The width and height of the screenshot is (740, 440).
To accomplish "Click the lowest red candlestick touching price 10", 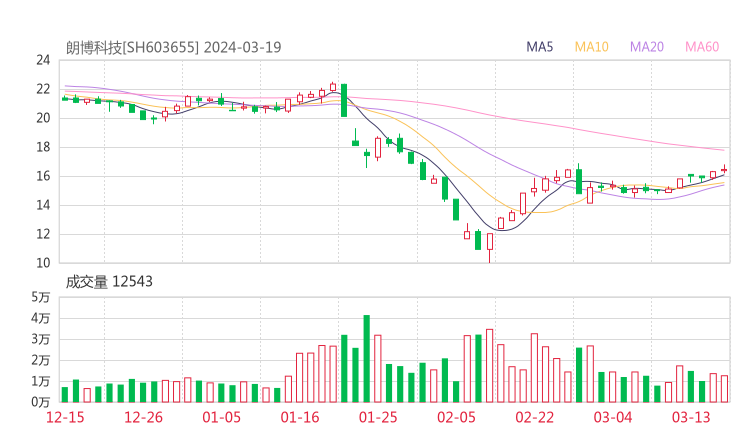I will (x=490, y=247).
